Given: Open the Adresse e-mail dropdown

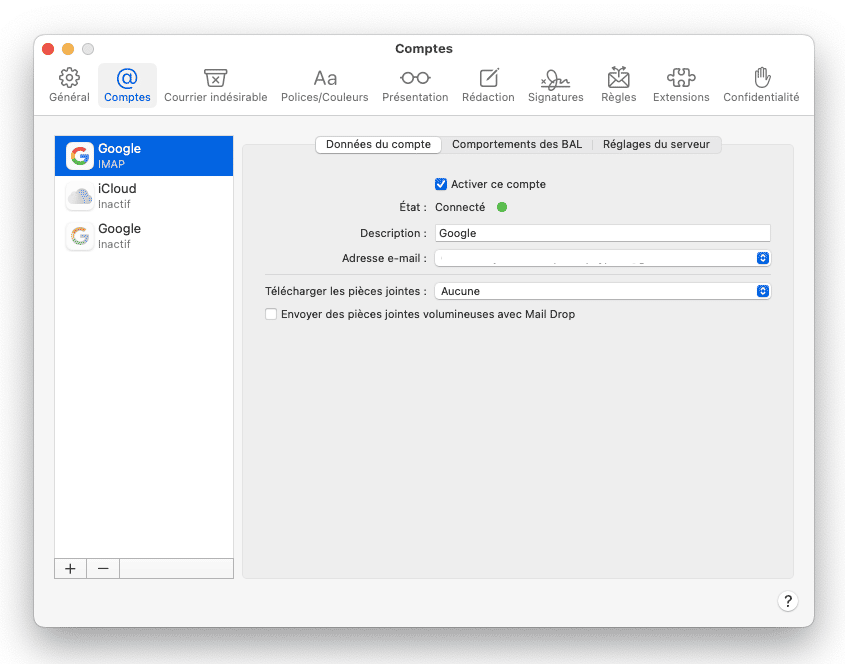Looking at the screenshot, I should tap(602, 258).
